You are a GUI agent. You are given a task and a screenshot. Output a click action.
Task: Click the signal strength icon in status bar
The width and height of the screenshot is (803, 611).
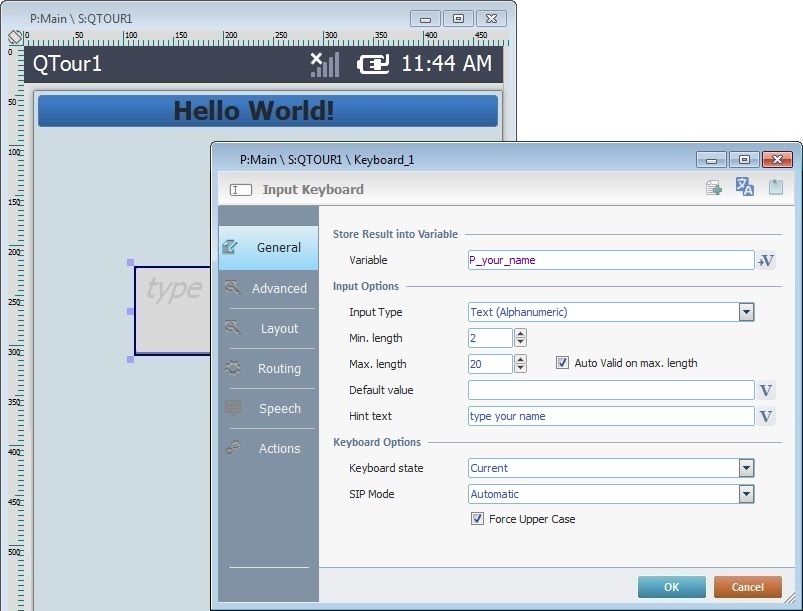[x=324, y=64]
